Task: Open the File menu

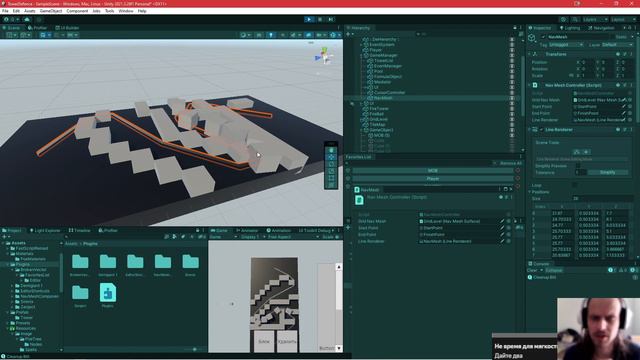Action: point(5,11)
